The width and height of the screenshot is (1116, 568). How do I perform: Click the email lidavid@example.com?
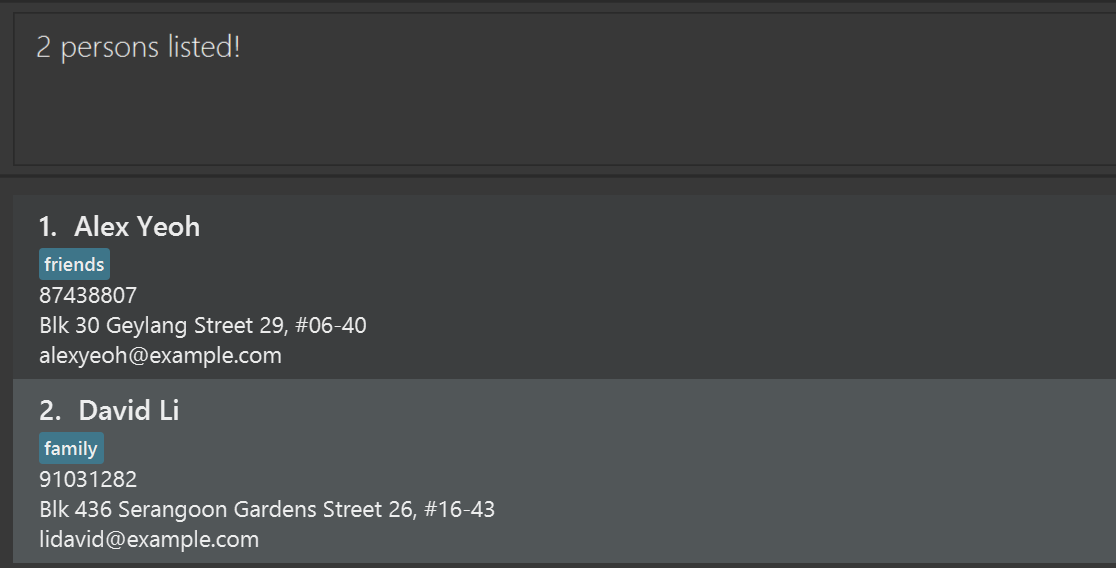pos(149,540)
